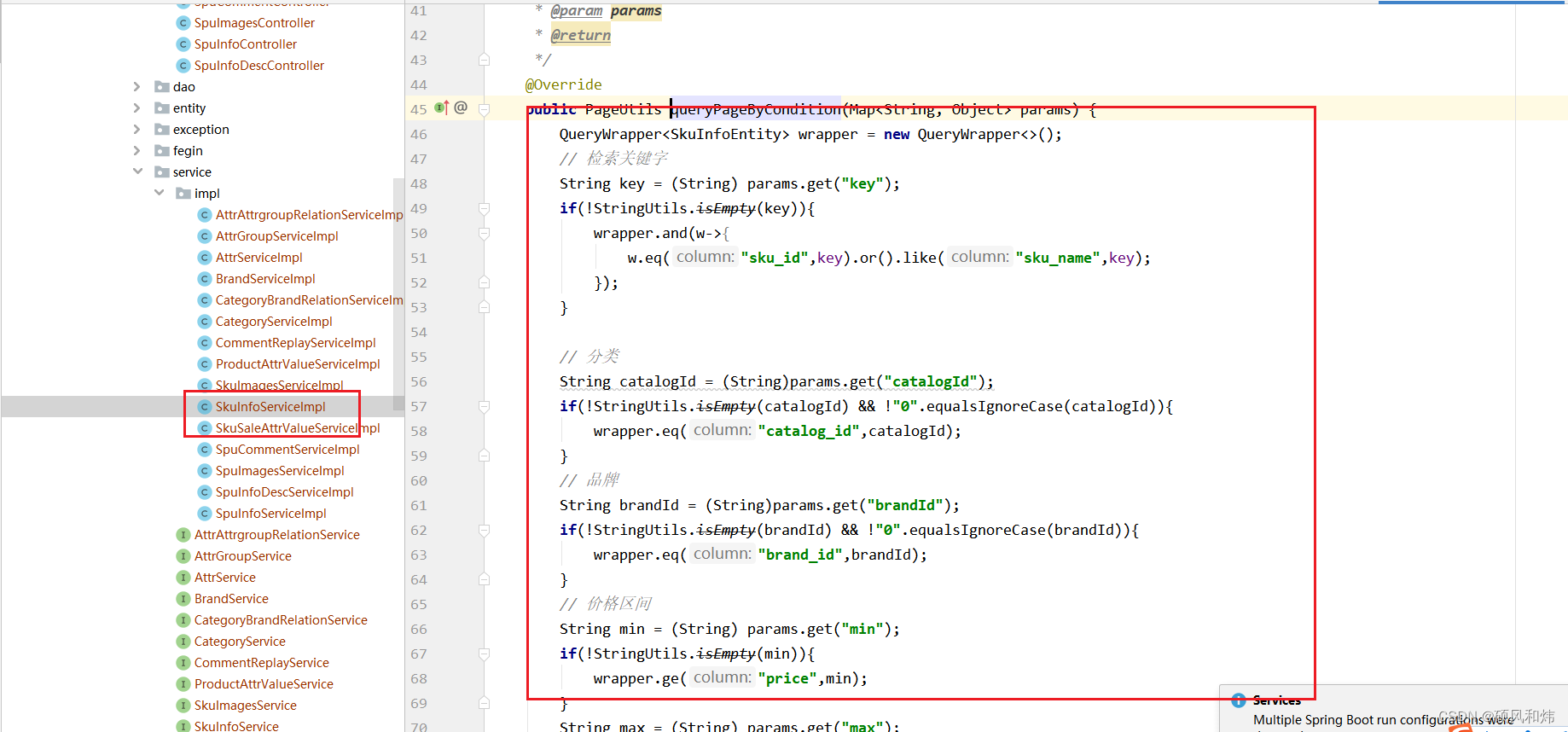
Task: Open CategoryBrandRelationServiceImpl class
Action: 309,300
